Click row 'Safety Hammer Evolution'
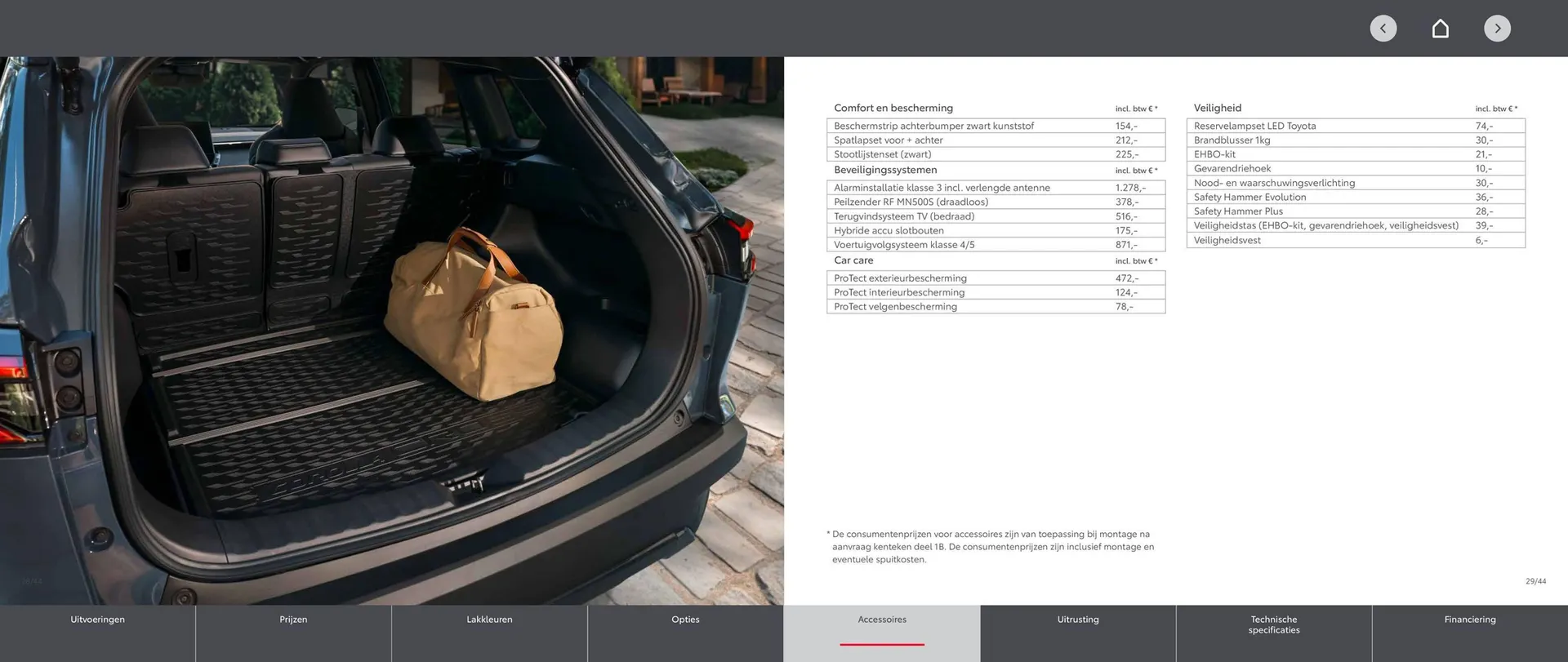Viewport: 1568px width, 662px height. pos(1356,198)
